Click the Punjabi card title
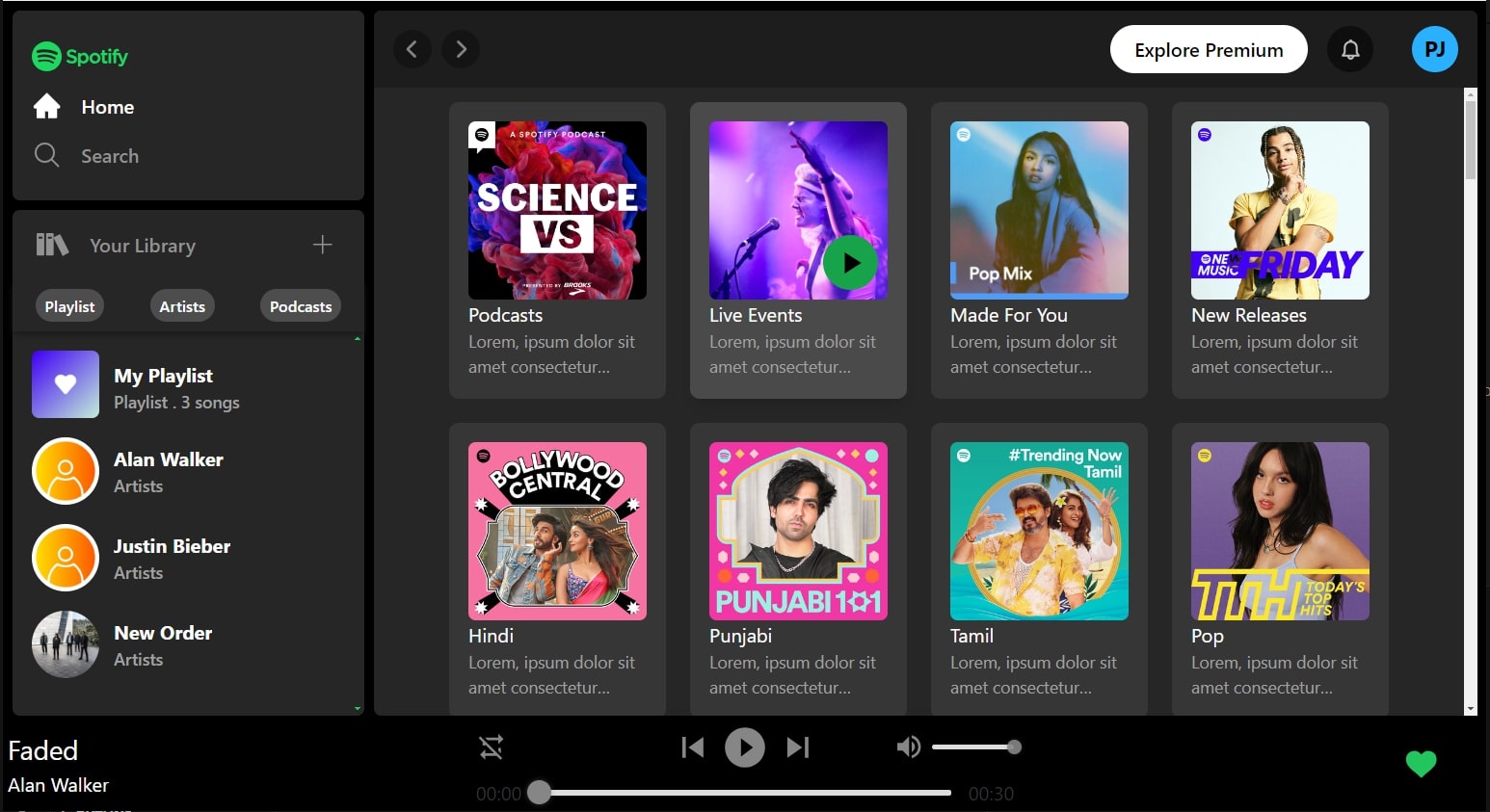The image size is (1490, 812). pyautogui.click(x=740, y=636)
